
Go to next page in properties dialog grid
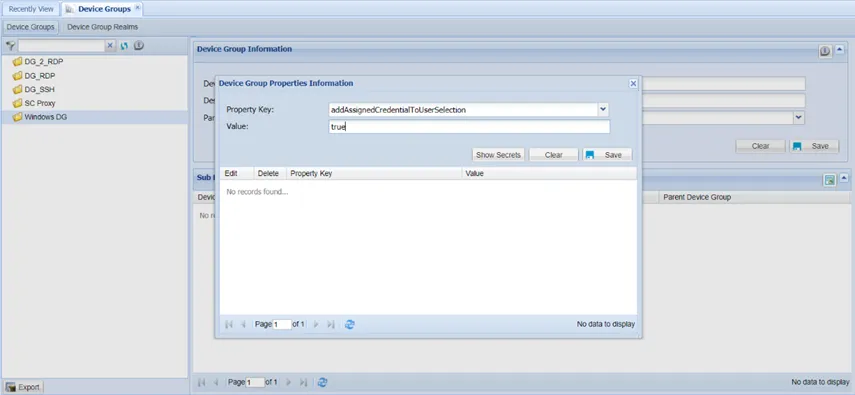[316, 324]
